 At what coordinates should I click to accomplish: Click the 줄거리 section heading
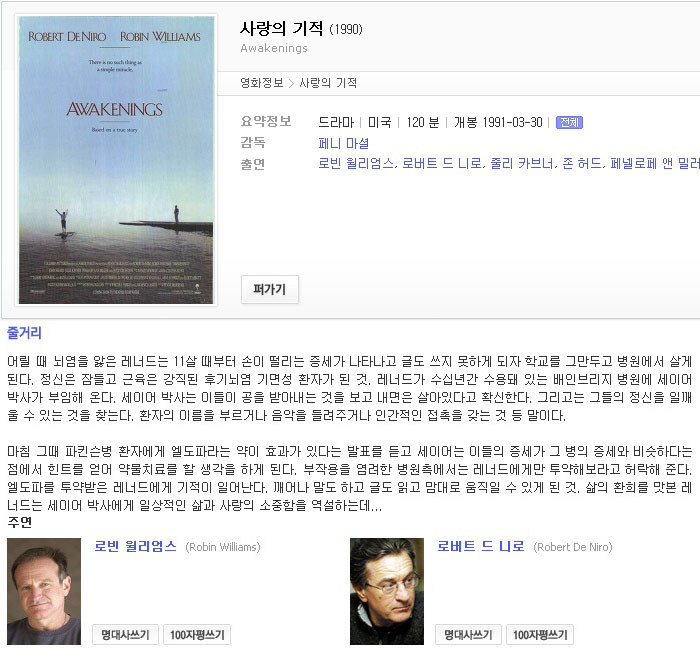(x=24, y=333)
